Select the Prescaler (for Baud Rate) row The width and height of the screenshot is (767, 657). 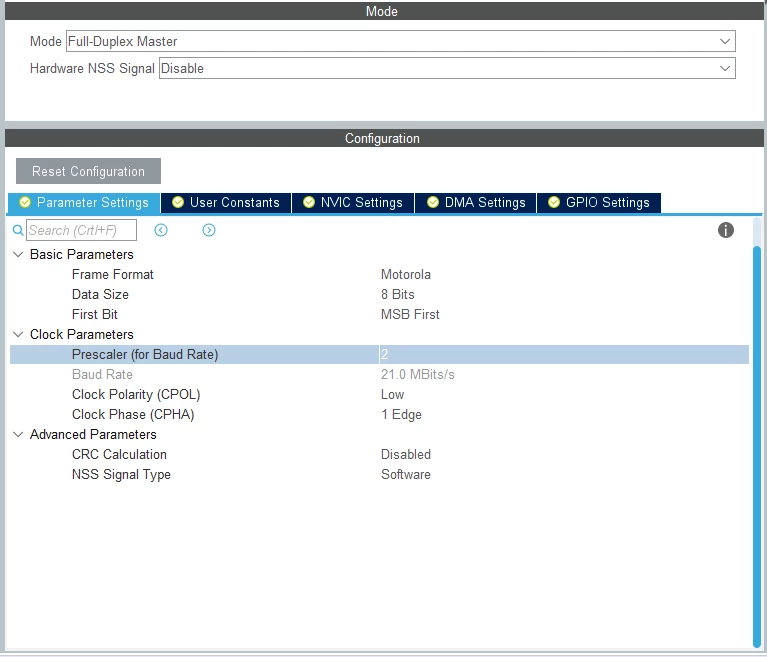(379, 355)
